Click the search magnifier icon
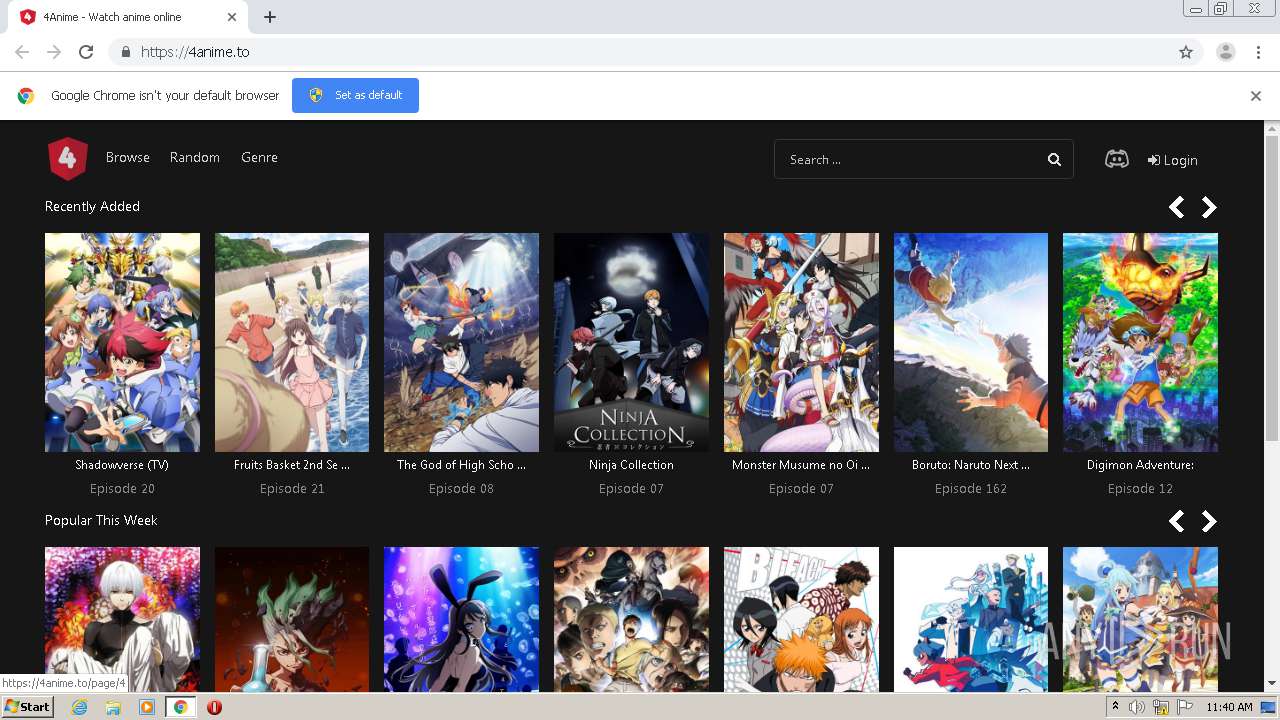 point(1054,160)
